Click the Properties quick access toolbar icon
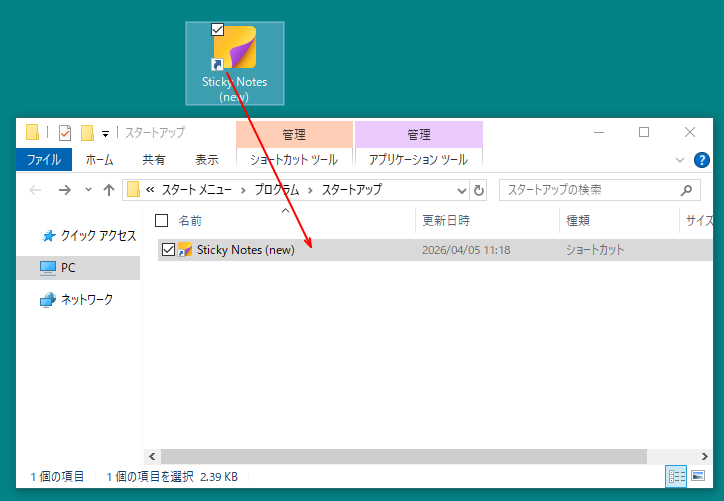The height and width of the screenshot is (501, 724). 65,133
